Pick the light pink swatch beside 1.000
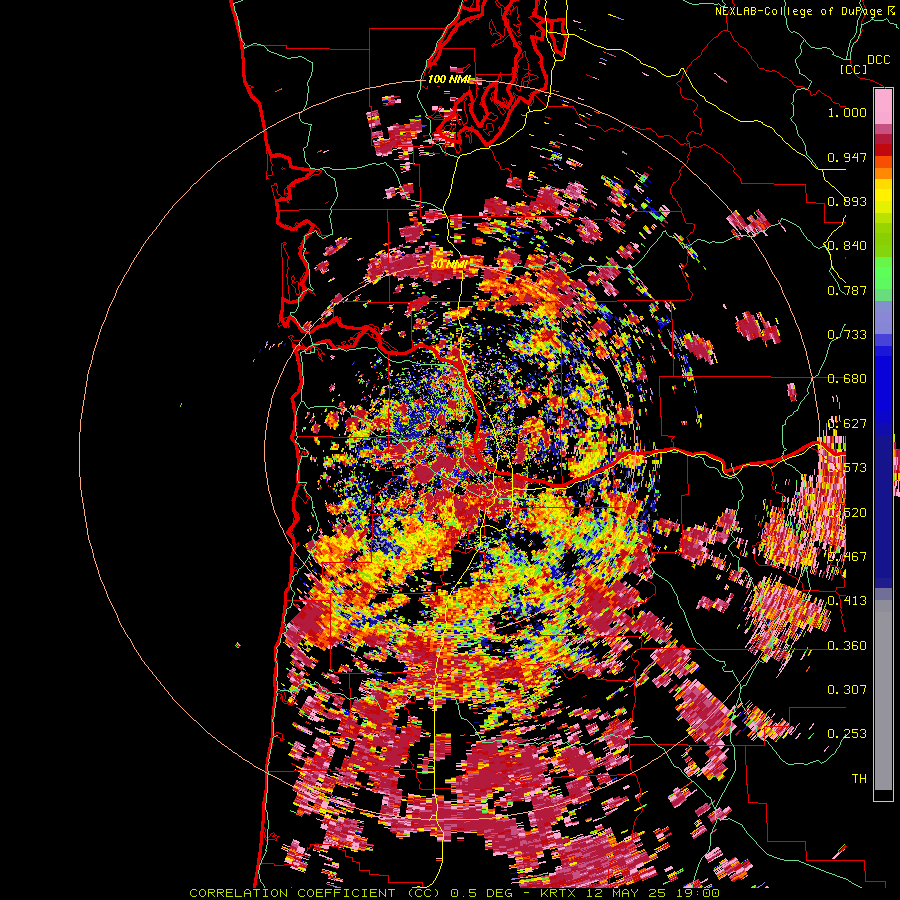This screenshot has height=900, width=900. point(883,107)
